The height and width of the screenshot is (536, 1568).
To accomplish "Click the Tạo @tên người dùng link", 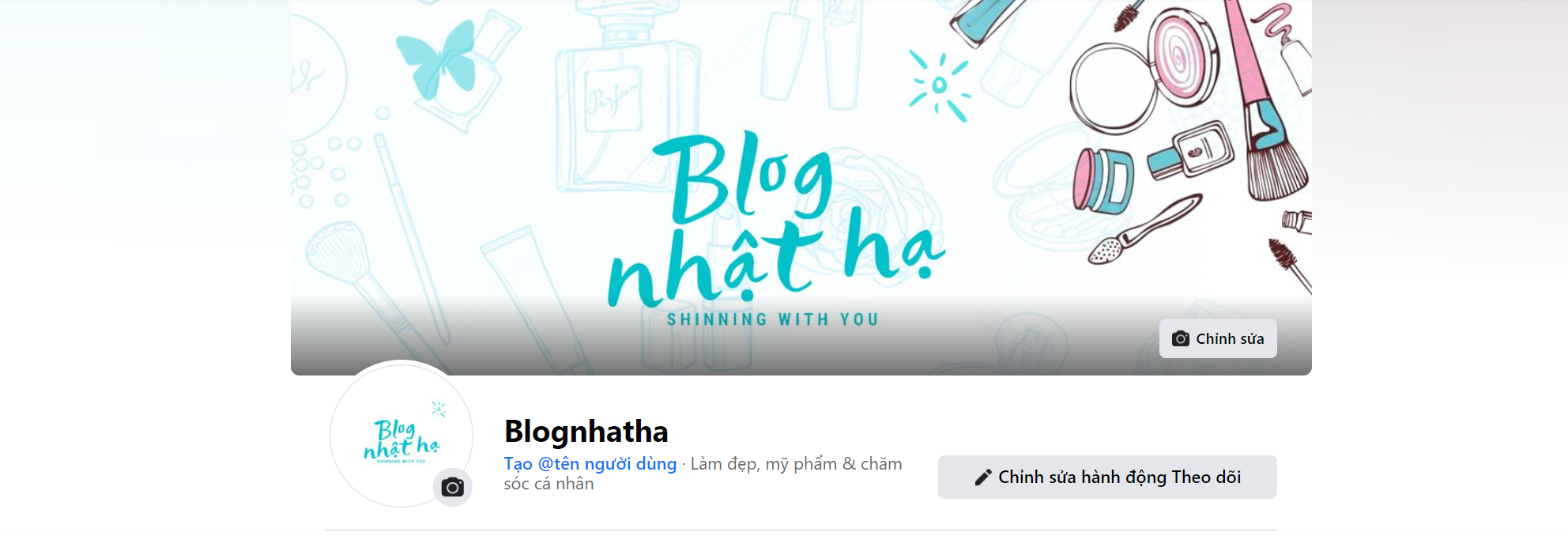I will [x=590, y=464].
